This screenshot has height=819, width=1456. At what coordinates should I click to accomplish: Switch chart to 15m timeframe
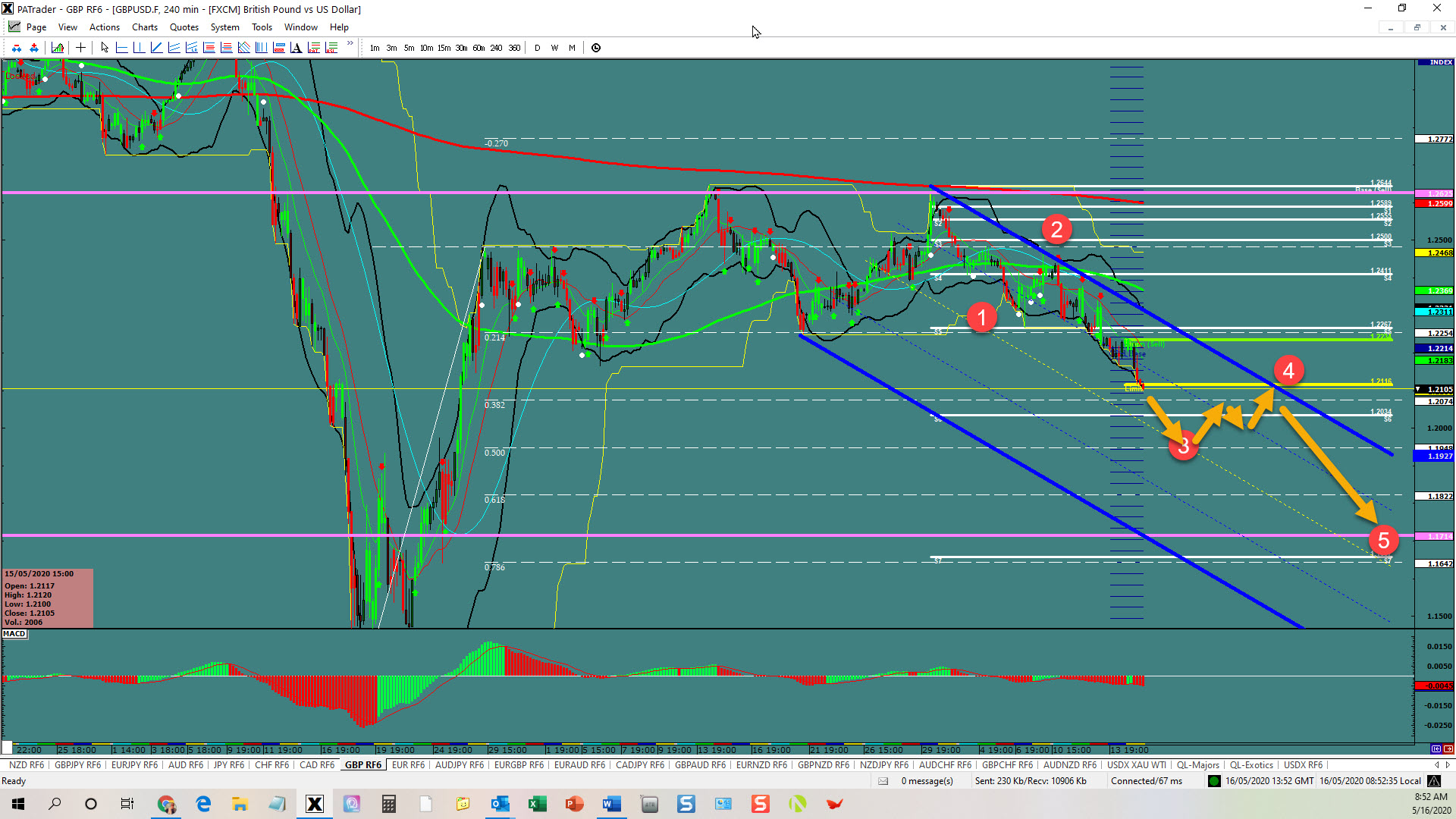click(x=444, y=48)
